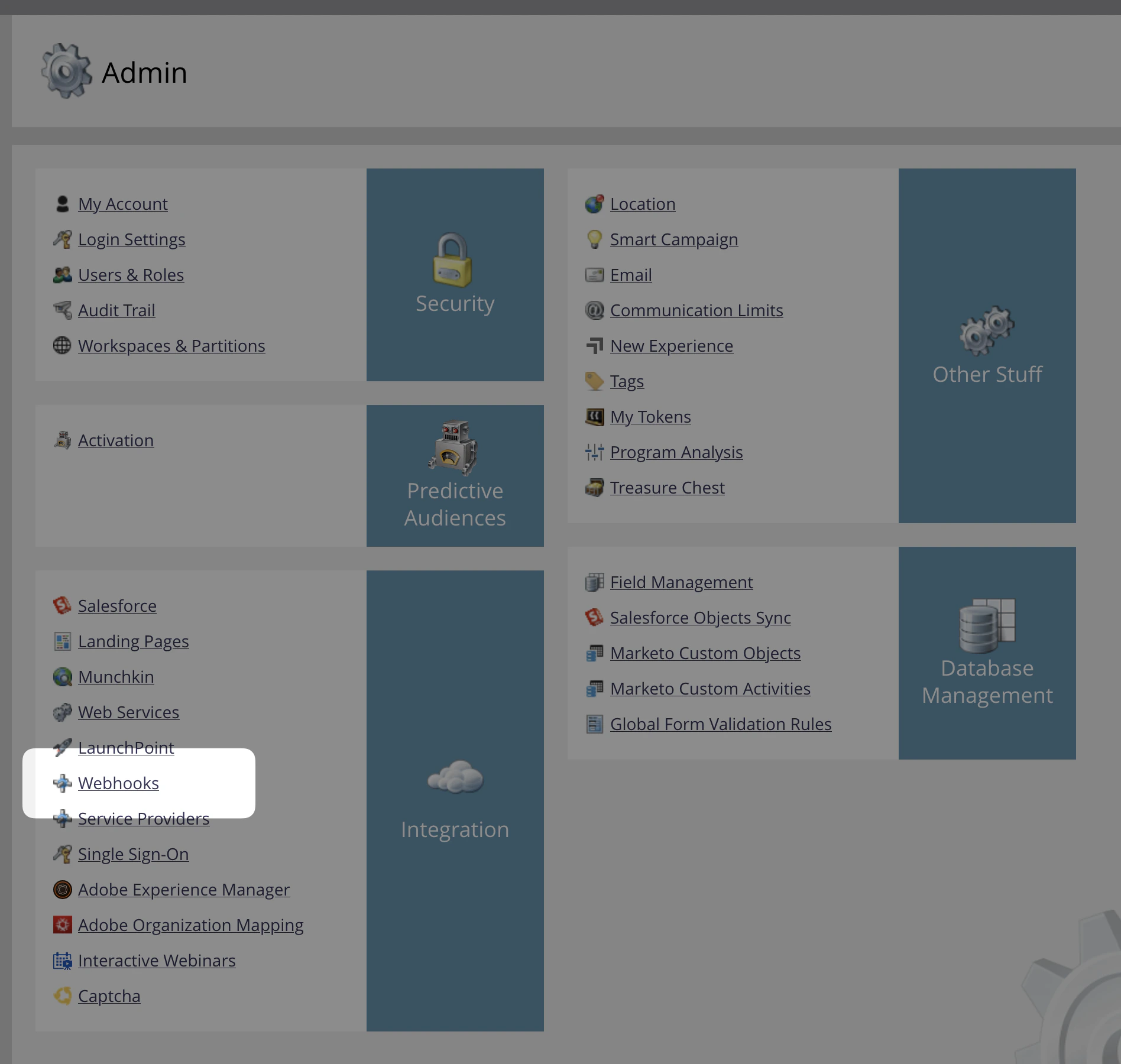The height and width of the screenshot is (1064, 1121).
Task: Open Adobe Experience Manager link
Action: click(x=184, y=890)
